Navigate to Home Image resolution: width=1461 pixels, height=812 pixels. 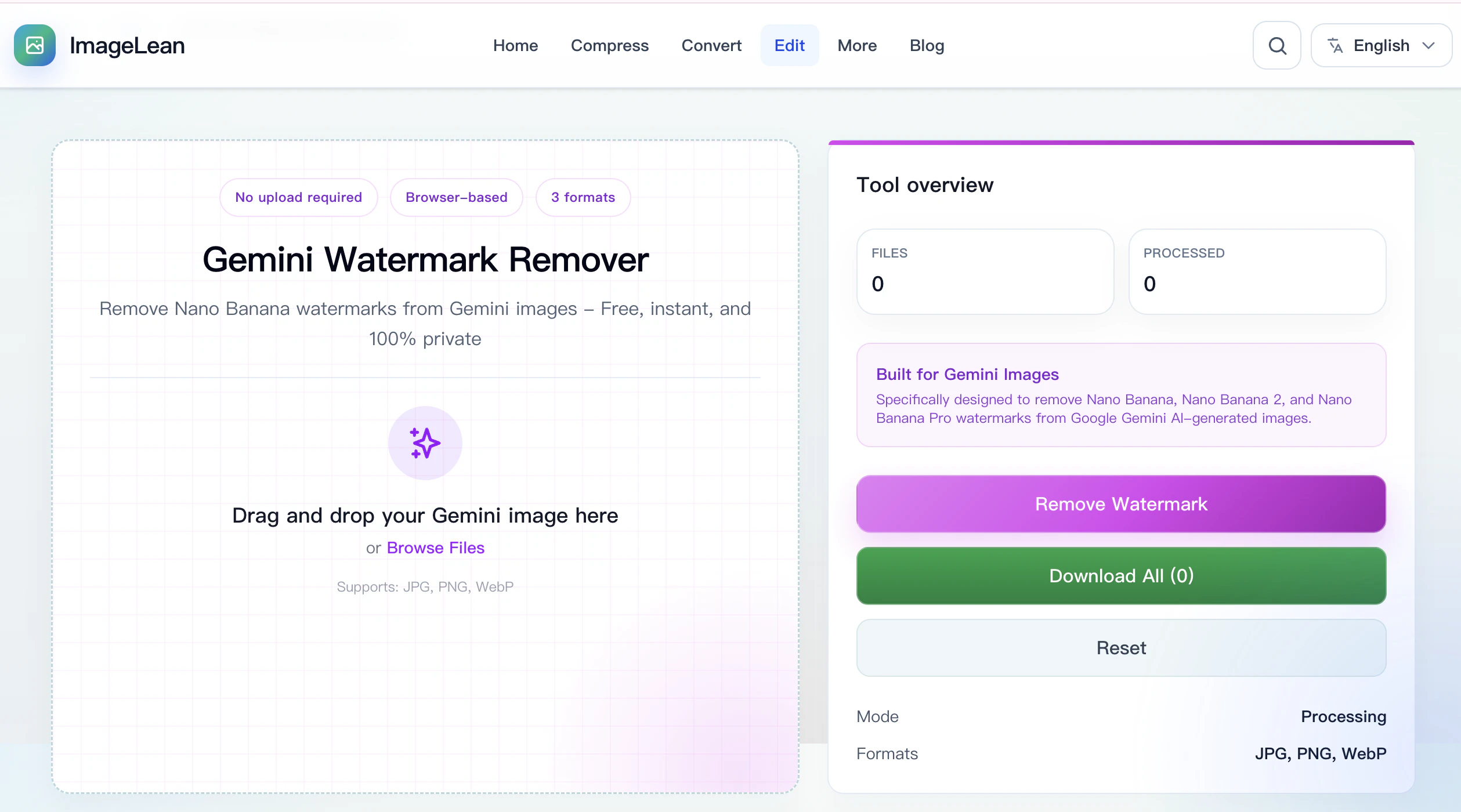[515, 45]
